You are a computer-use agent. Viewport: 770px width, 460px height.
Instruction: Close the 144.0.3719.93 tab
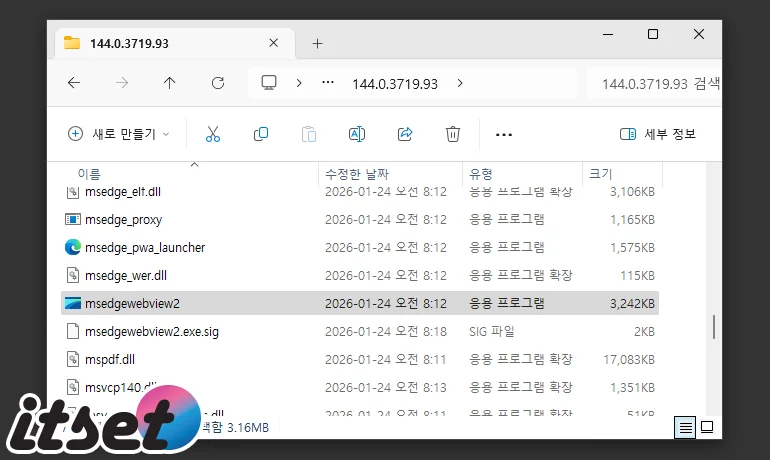(274, 43)
